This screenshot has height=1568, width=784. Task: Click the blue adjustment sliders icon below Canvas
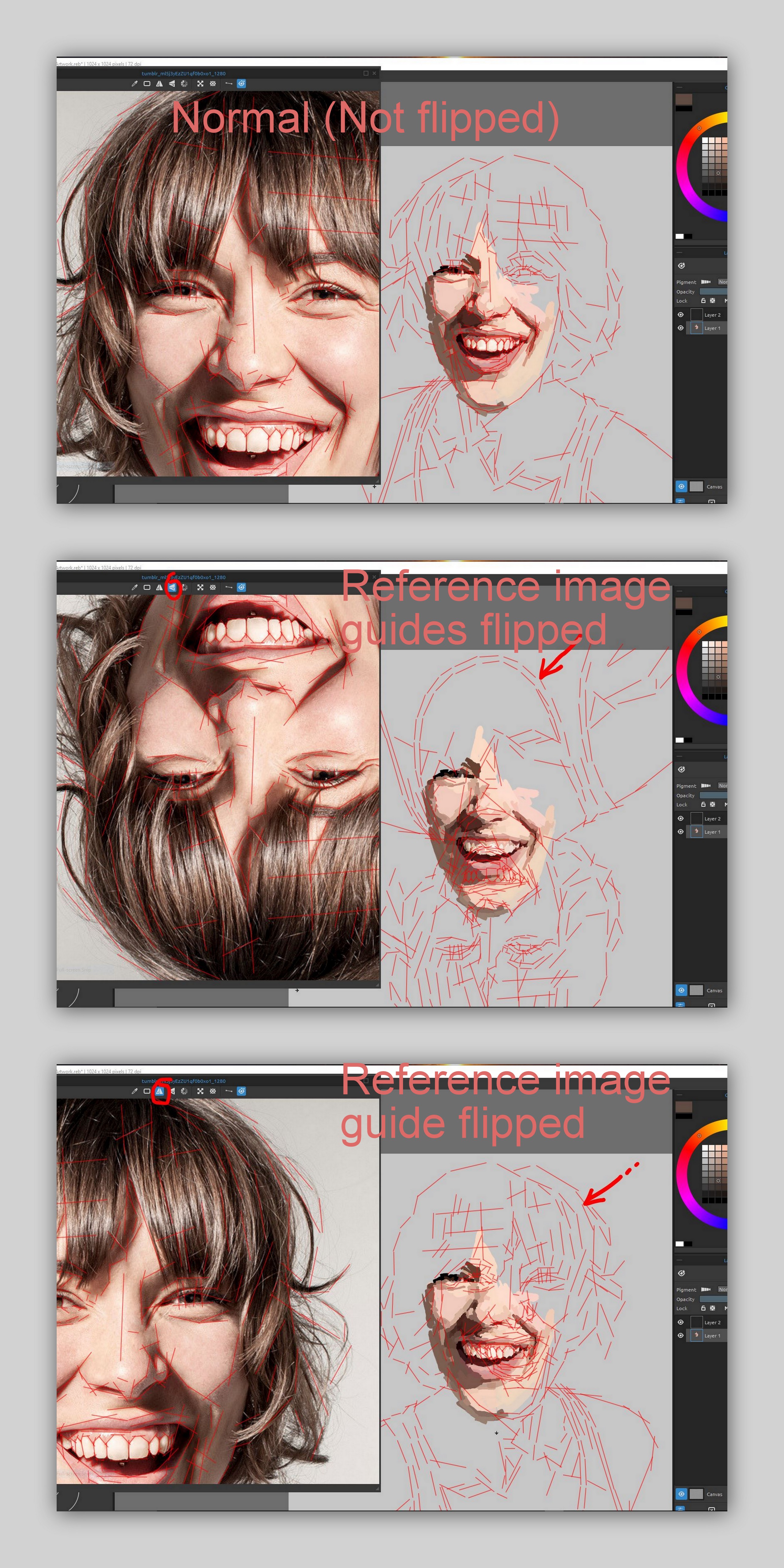[x=681, y=502]
